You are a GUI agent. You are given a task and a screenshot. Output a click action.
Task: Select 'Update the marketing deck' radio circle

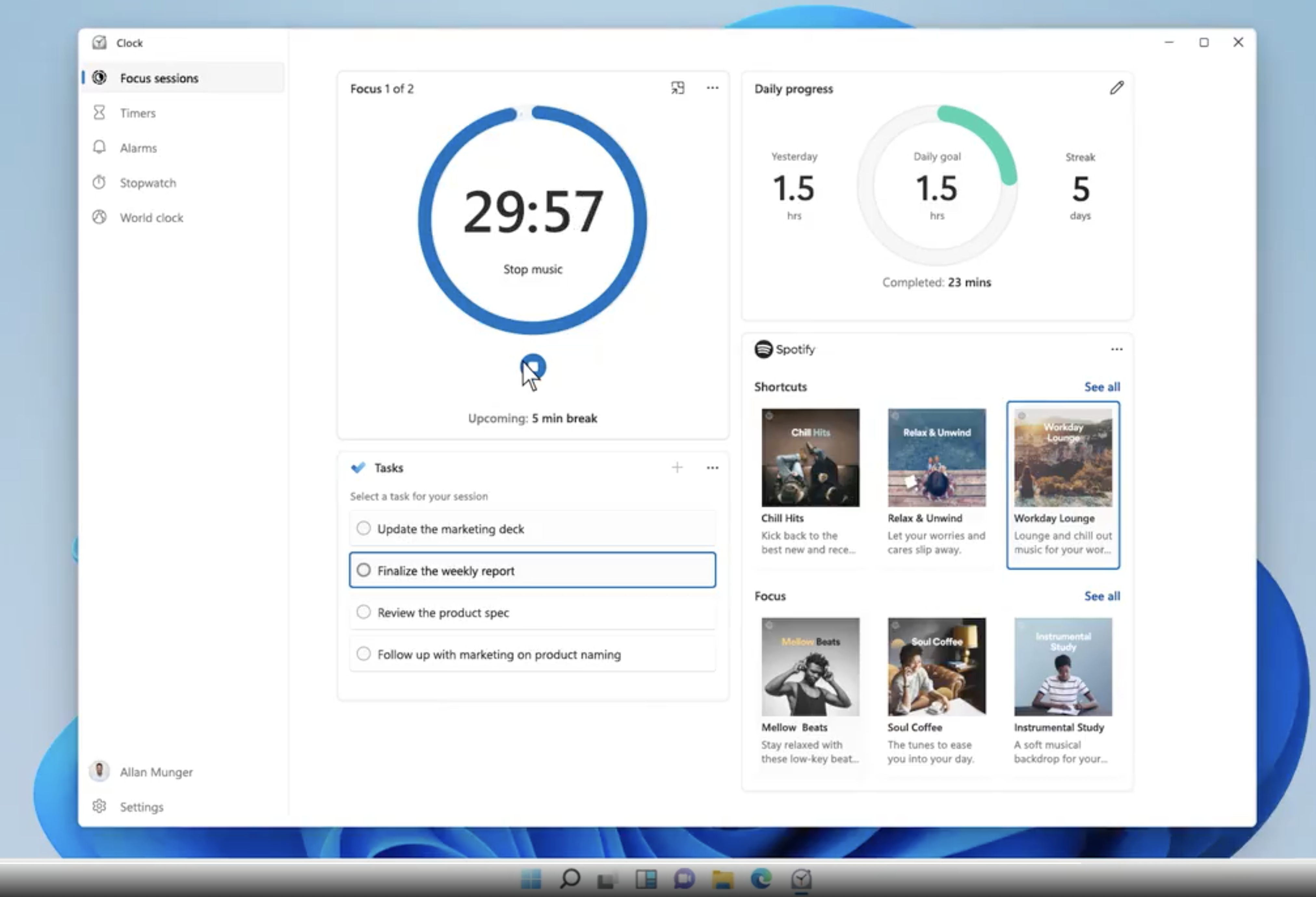363,528
